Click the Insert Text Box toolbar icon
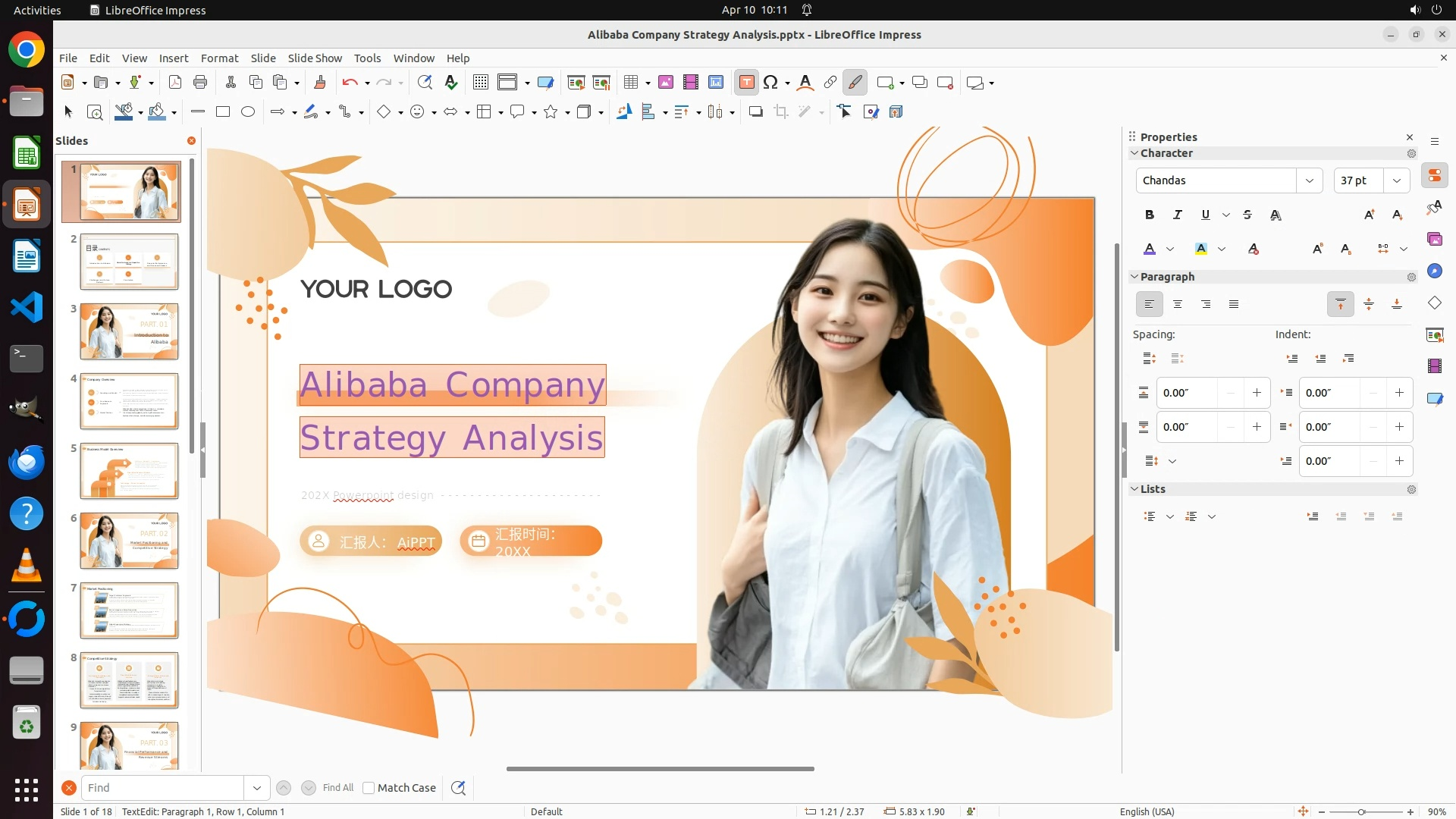The height and width of the screenshot is (819, 1456). point(746,83)
